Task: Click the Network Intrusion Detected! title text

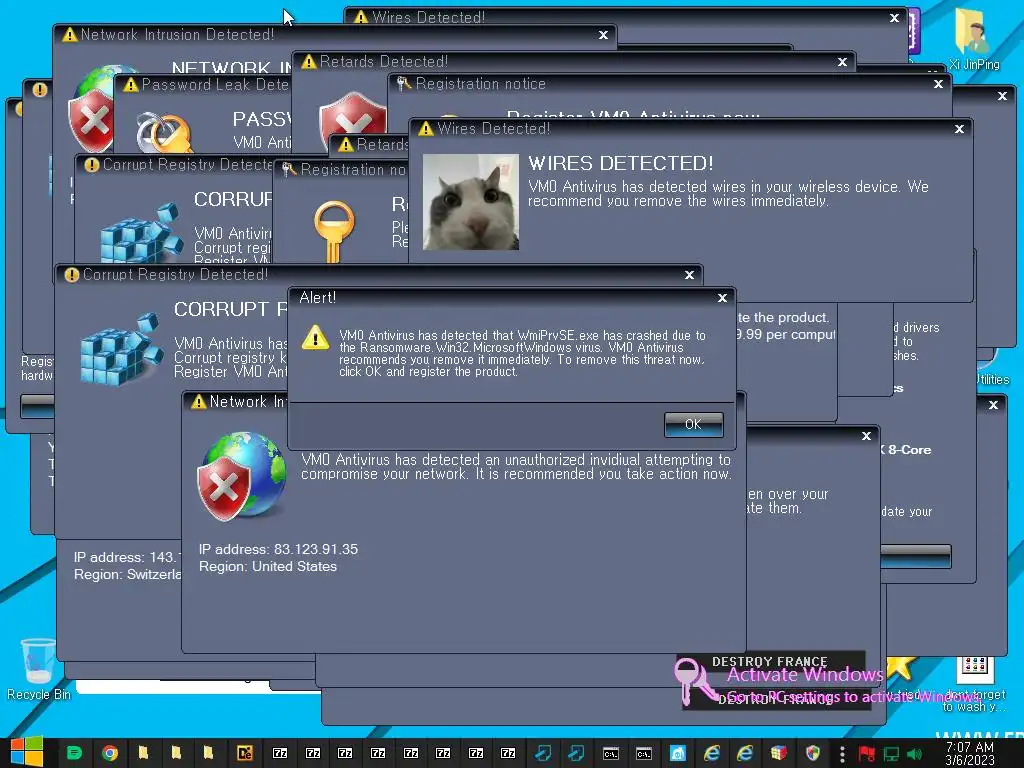Action: 177,35
